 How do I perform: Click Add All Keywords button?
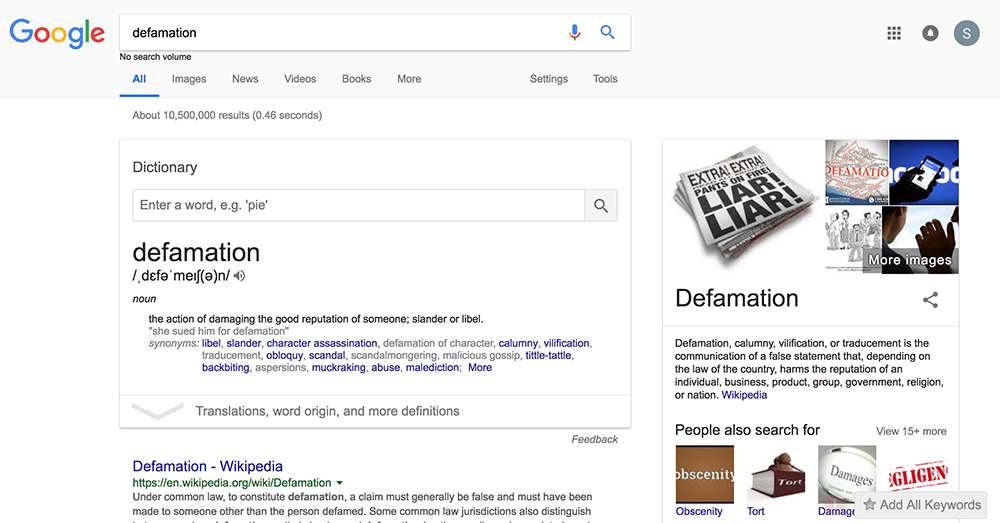point(921,505)
